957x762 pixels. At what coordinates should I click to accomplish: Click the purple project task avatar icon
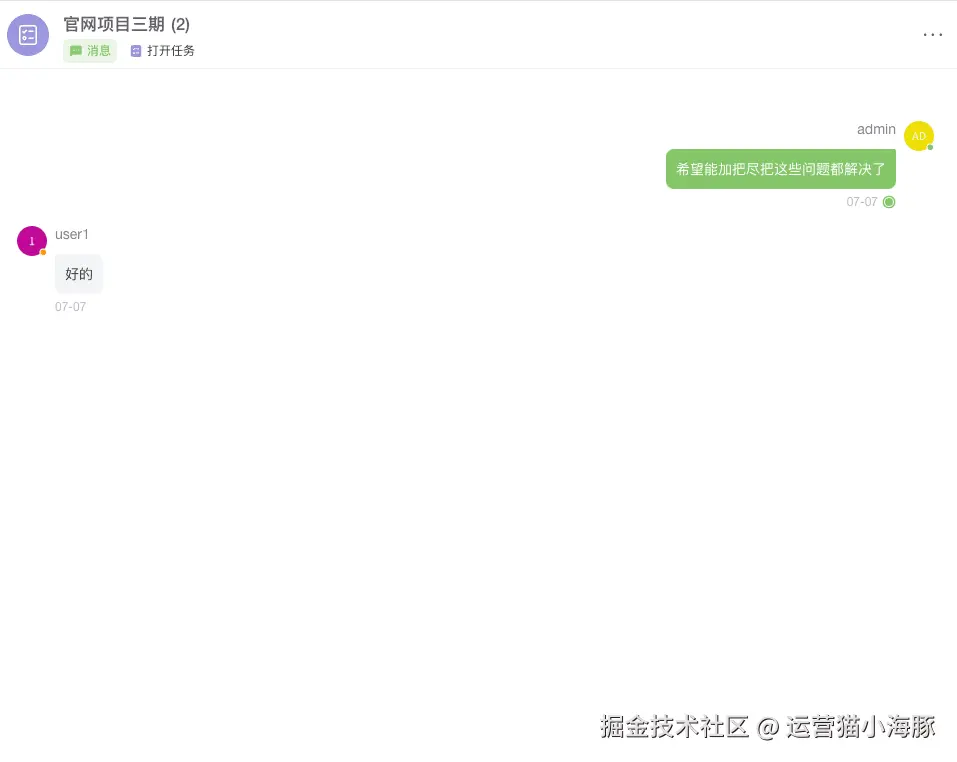[x=28, y=35]
